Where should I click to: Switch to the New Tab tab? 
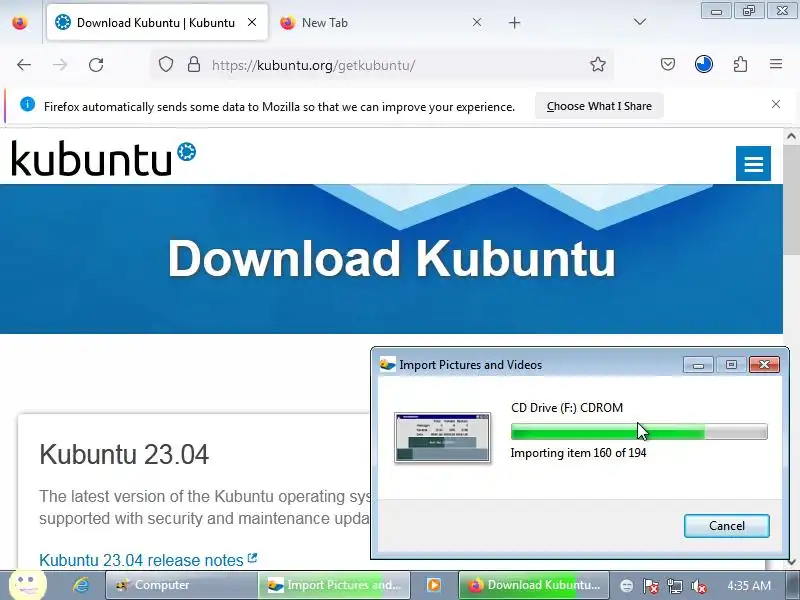click(x=381, y=22)
